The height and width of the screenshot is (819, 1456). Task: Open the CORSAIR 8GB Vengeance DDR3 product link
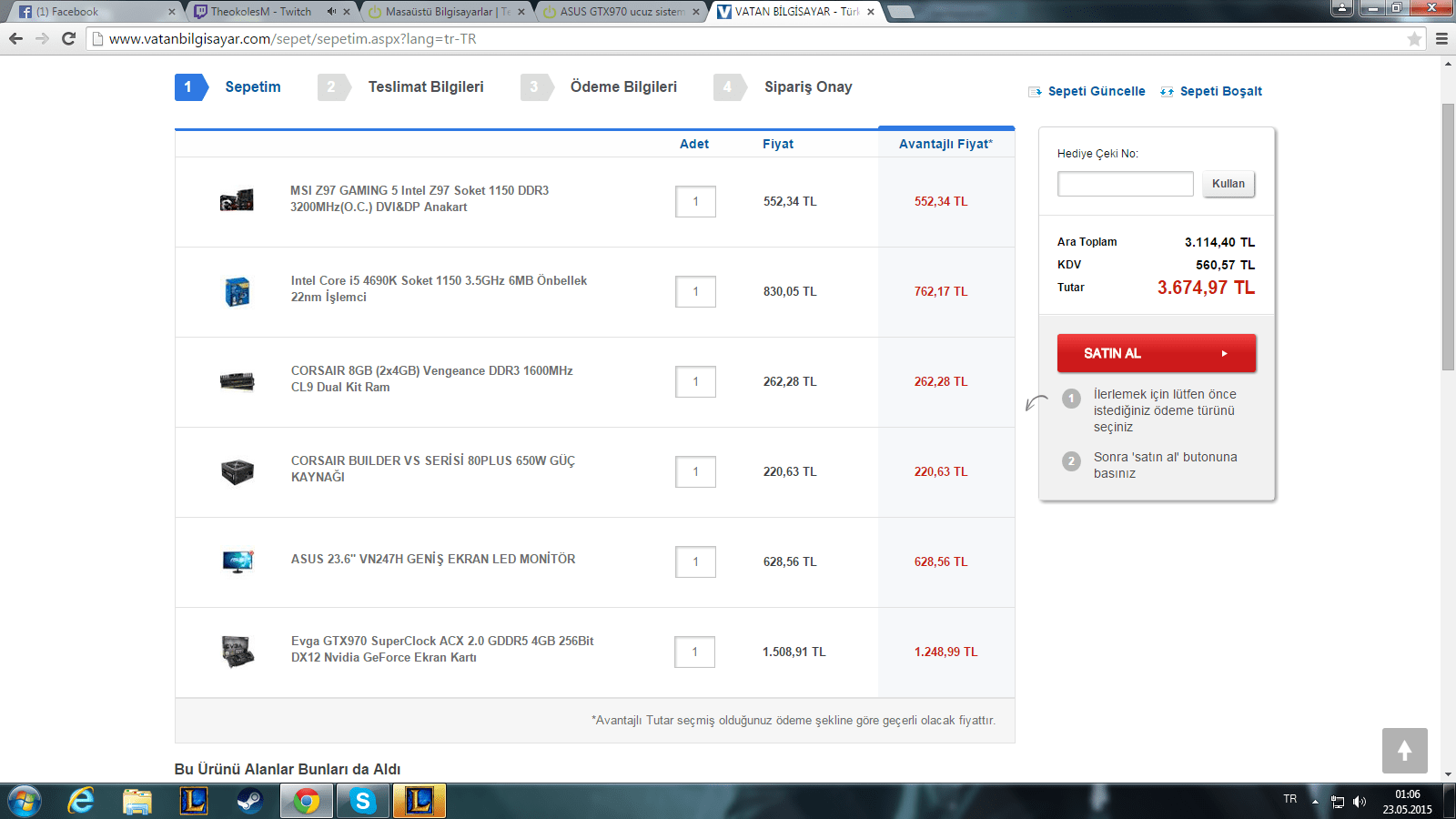[431, 379]
